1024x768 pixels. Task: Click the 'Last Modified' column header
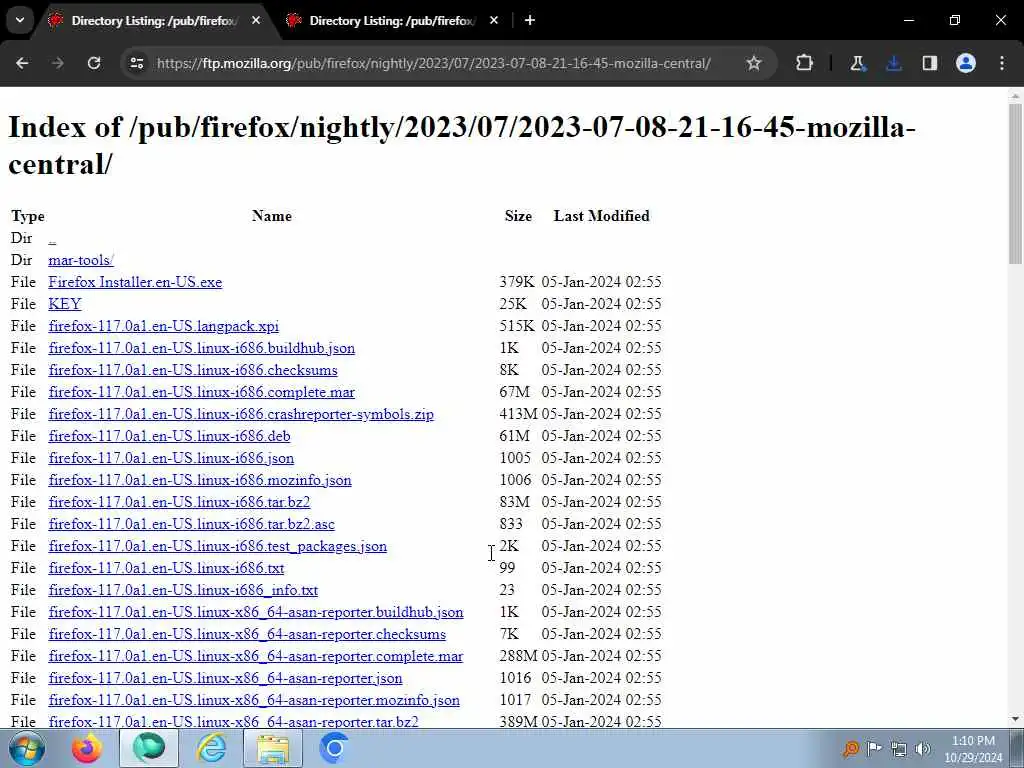(x=601, y=216)
